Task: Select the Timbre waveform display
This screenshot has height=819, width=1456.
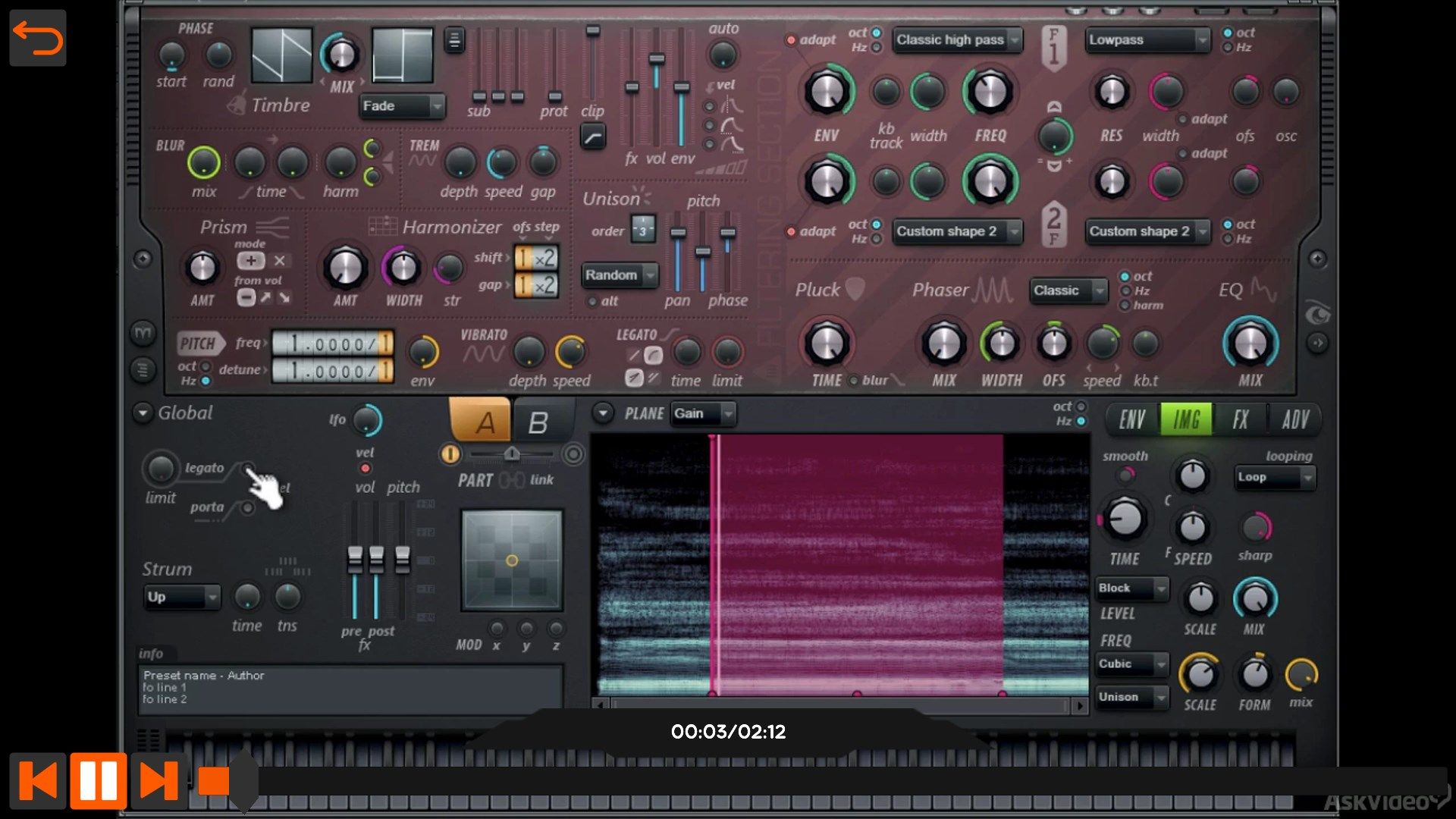Action: pyautogui.click(x=281, y=55)
